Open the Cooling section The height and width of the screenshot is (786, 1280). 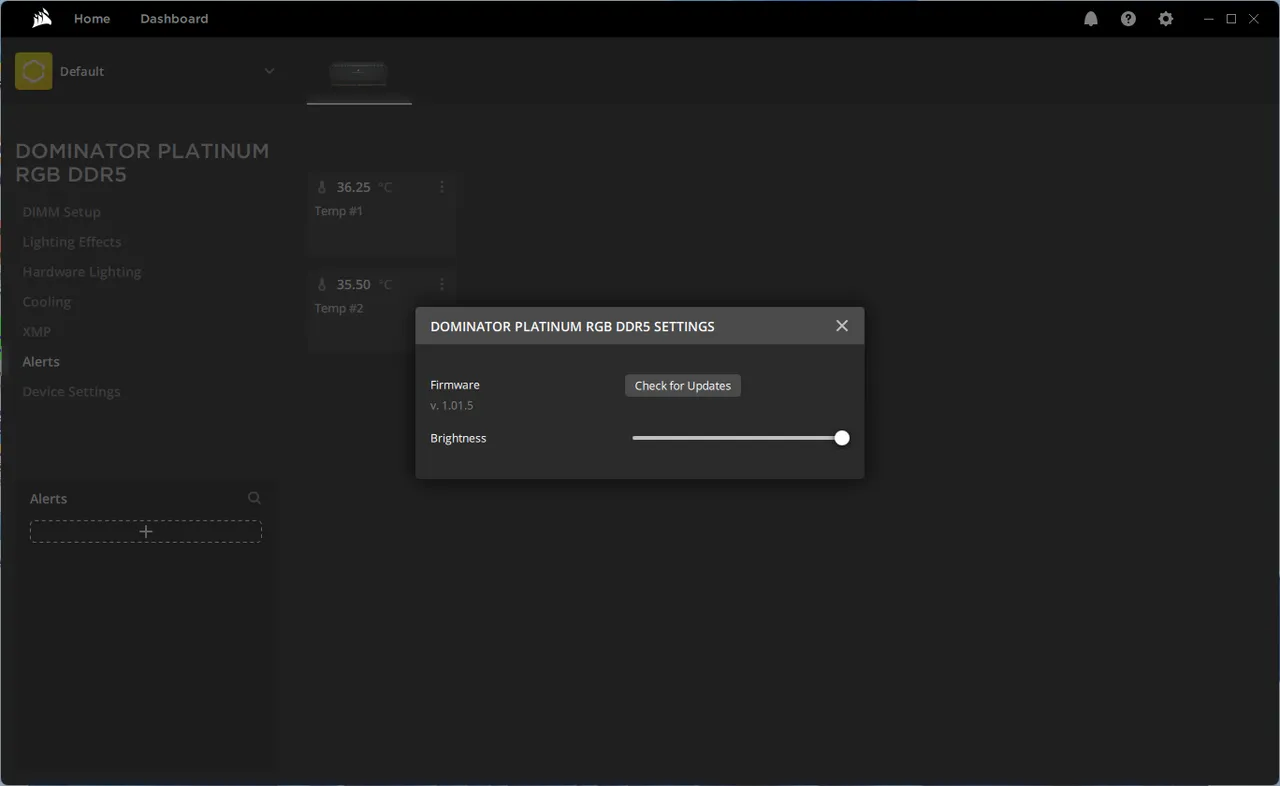point(47,302)
